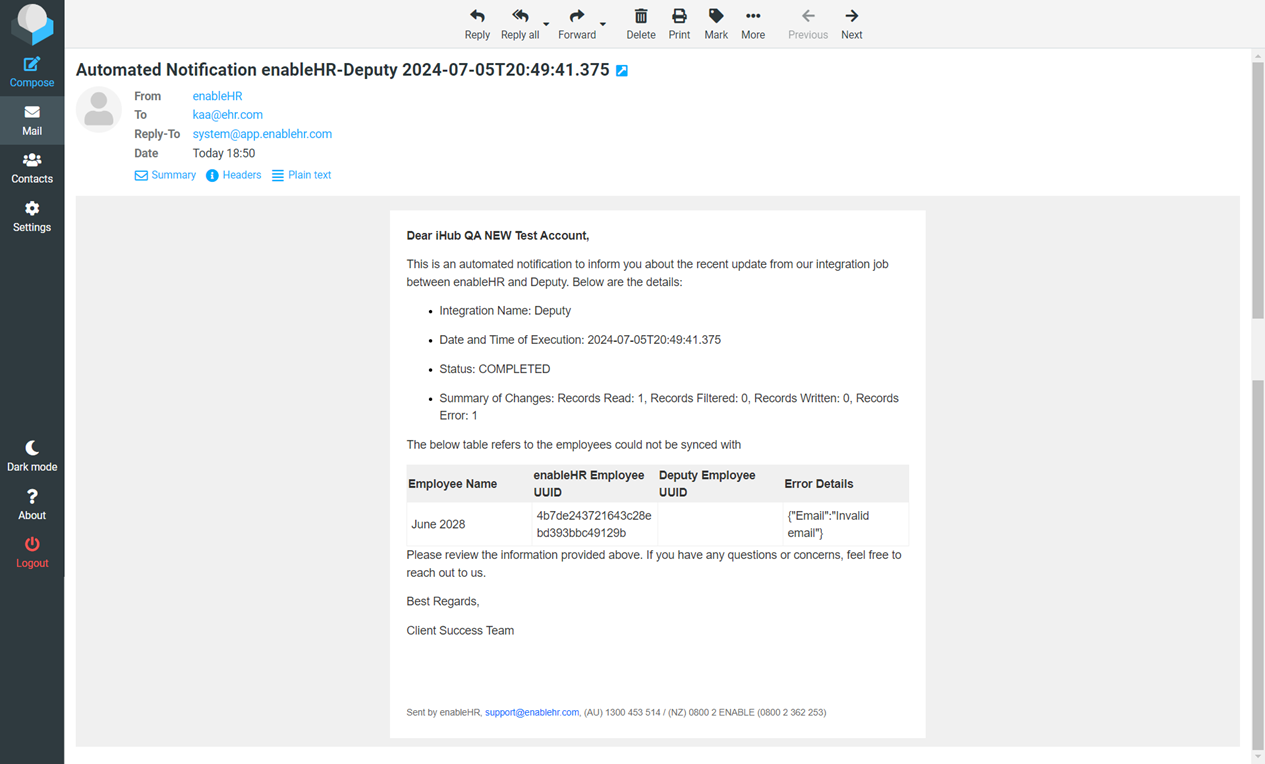
Task: Show the message Summary view
Action: (166, 175)
